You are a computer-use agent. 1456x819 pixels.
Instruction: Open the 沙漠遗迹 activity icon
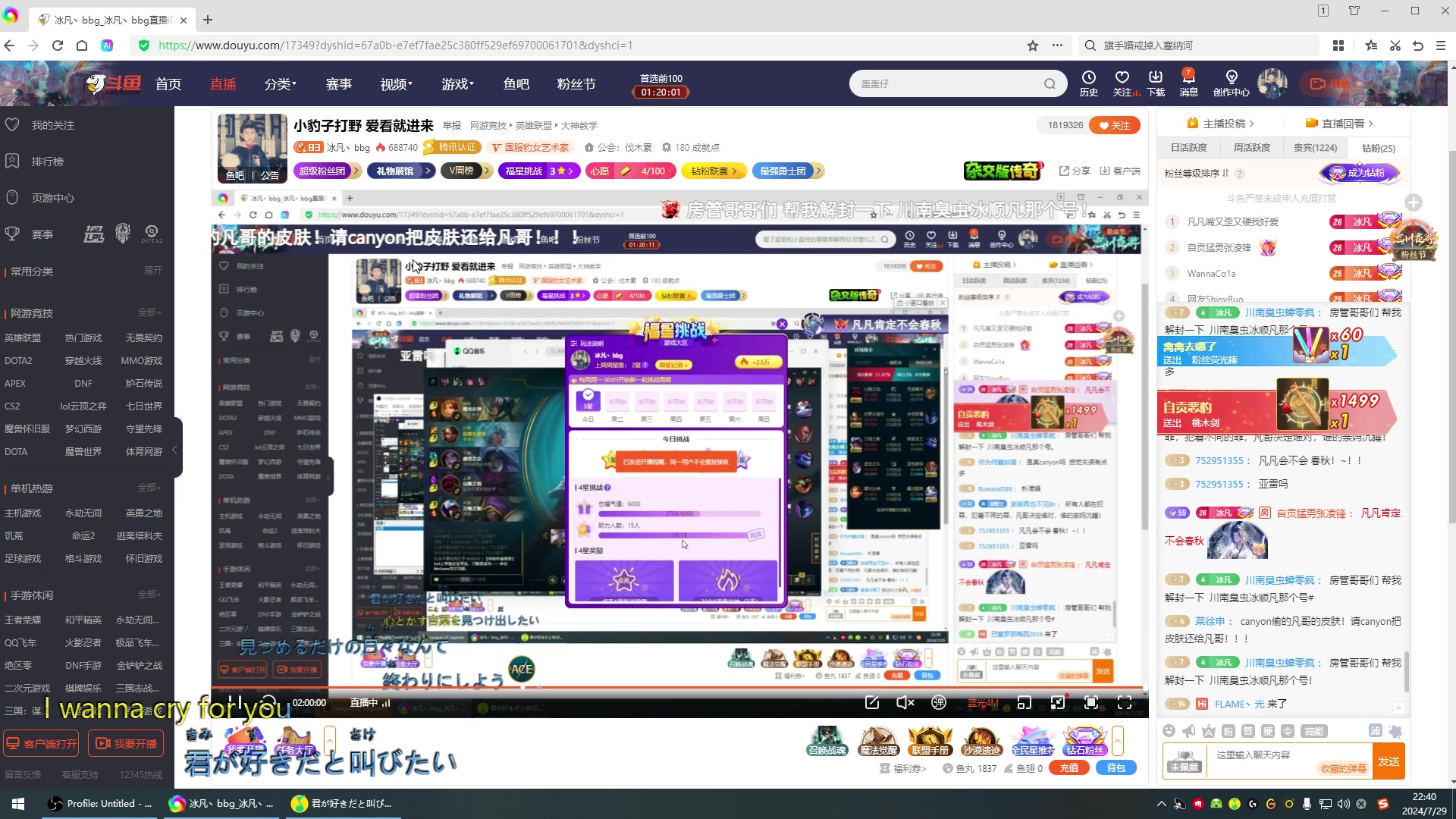982,741
